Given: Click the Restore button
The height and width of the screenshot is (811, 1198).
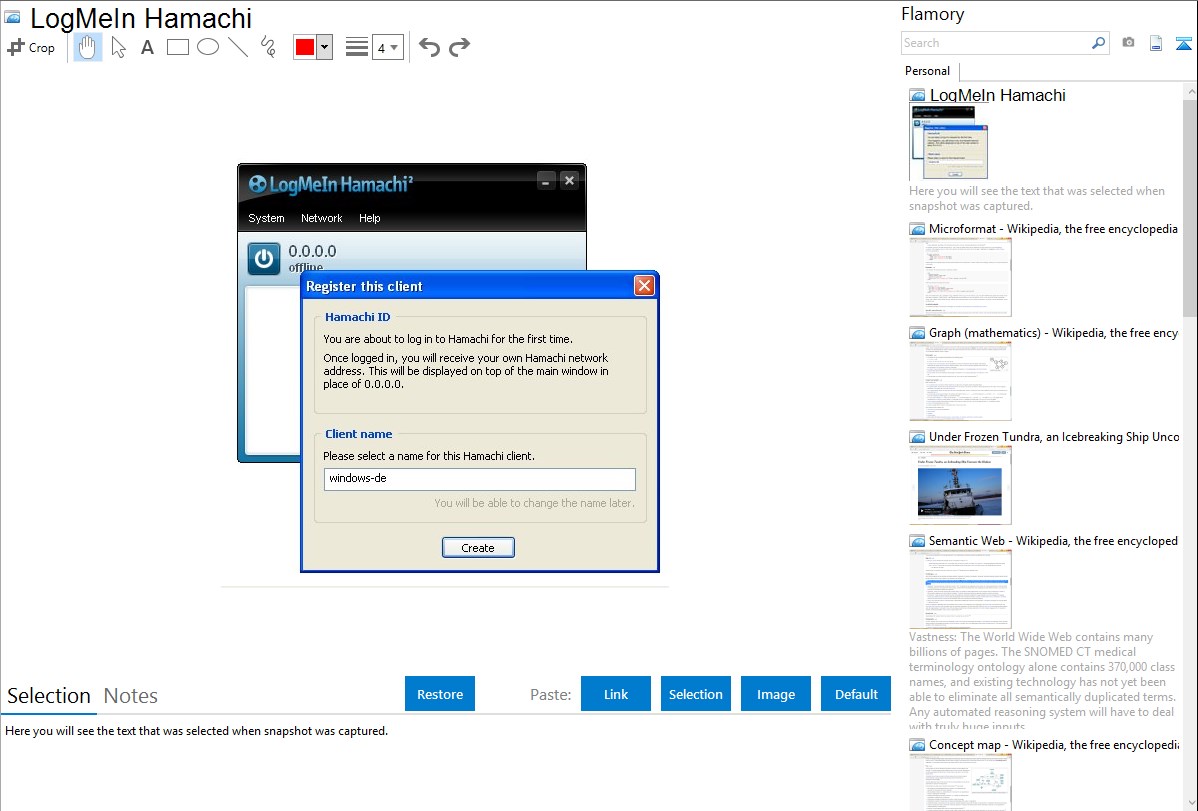Looking at the screenshot, I should tap(440, 694).
